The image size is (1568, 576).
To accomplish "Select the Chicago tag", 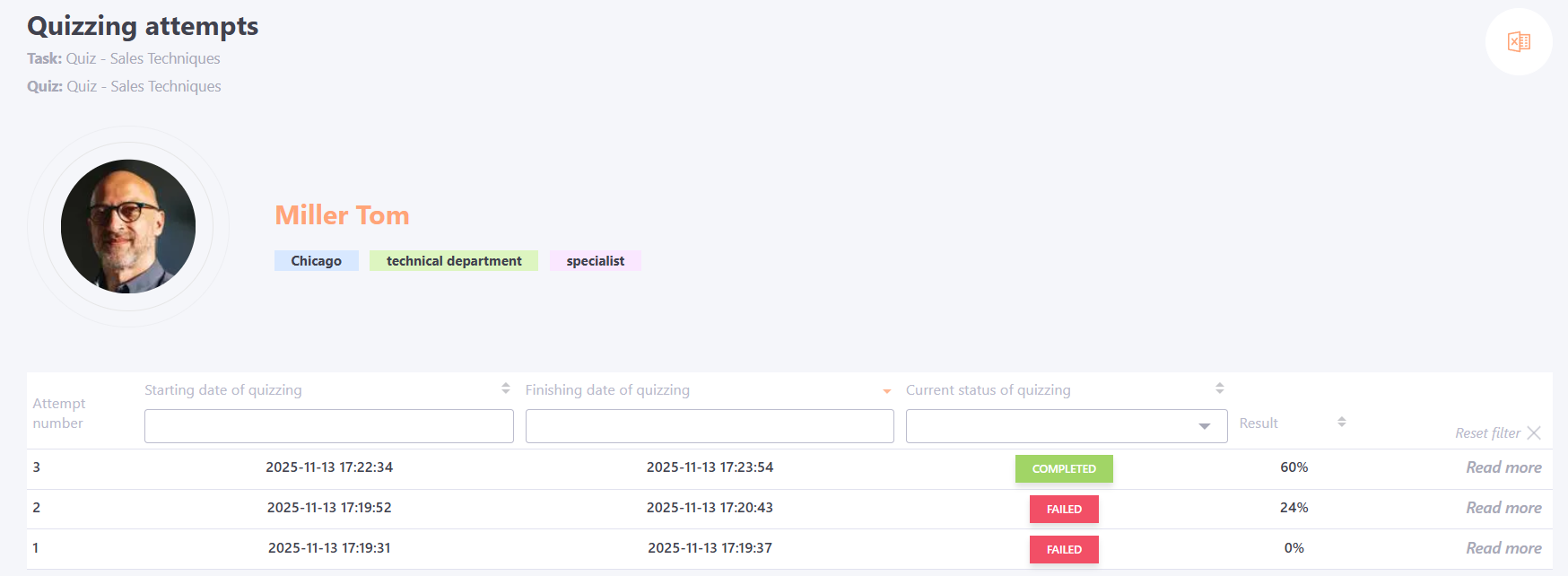I will [316, 261].
